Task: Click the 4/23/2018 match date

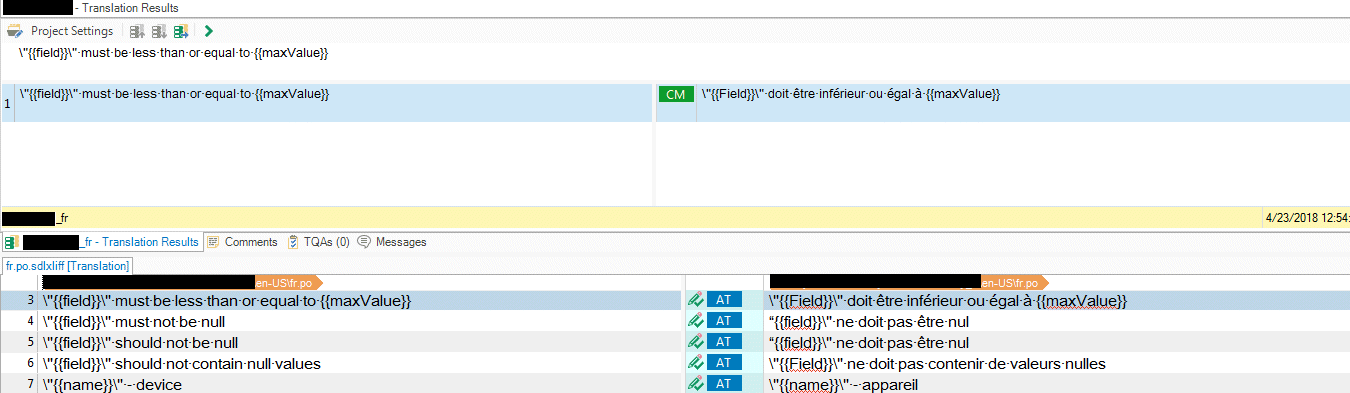Action: (x=1307, y=217)
